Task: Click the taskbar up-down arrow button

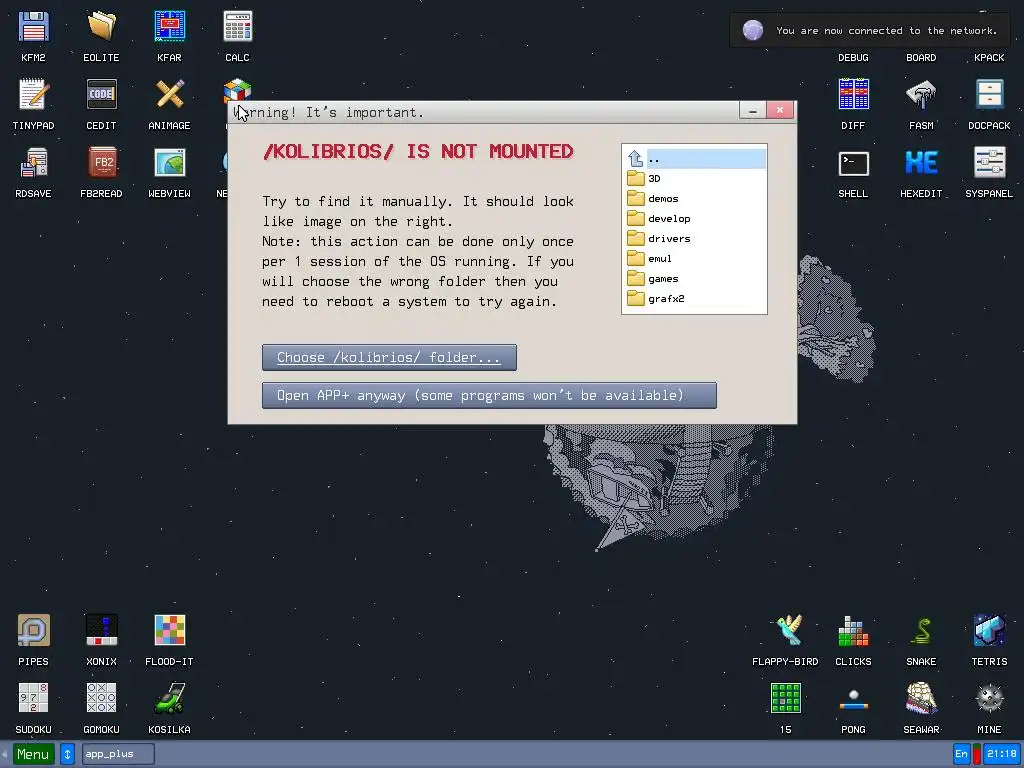Action: (x=67, y=754)
